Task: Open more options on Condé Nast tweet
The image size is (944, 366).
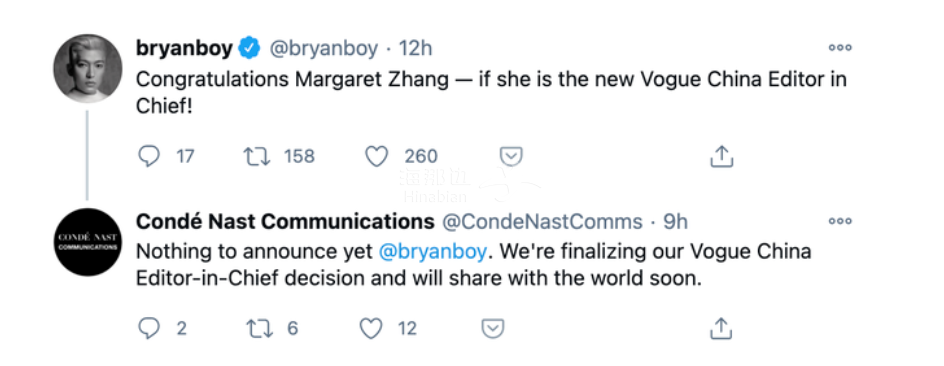Action: [x=840, y=222]
